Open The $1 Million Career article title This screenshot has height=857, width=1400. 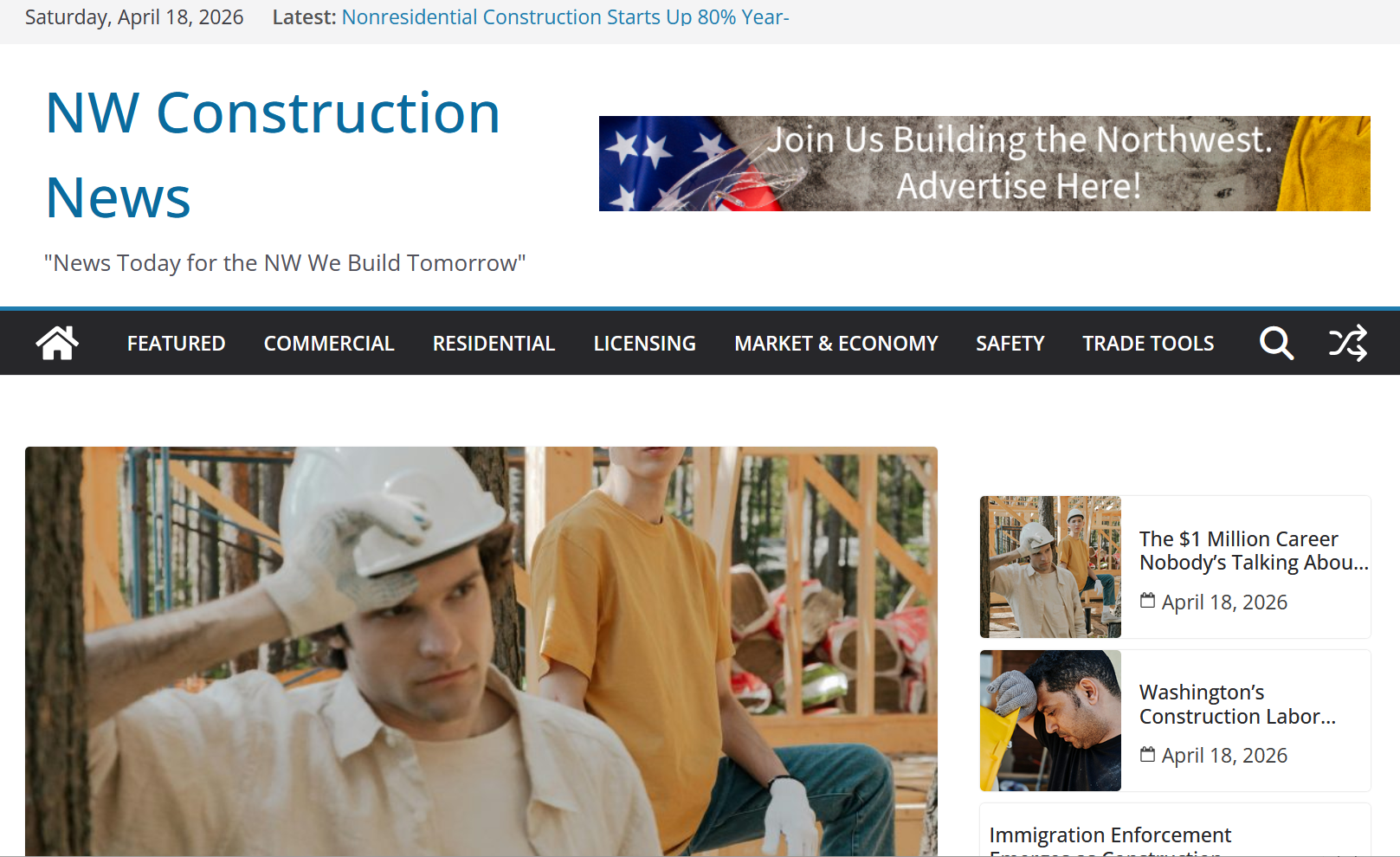[1254, 551]
